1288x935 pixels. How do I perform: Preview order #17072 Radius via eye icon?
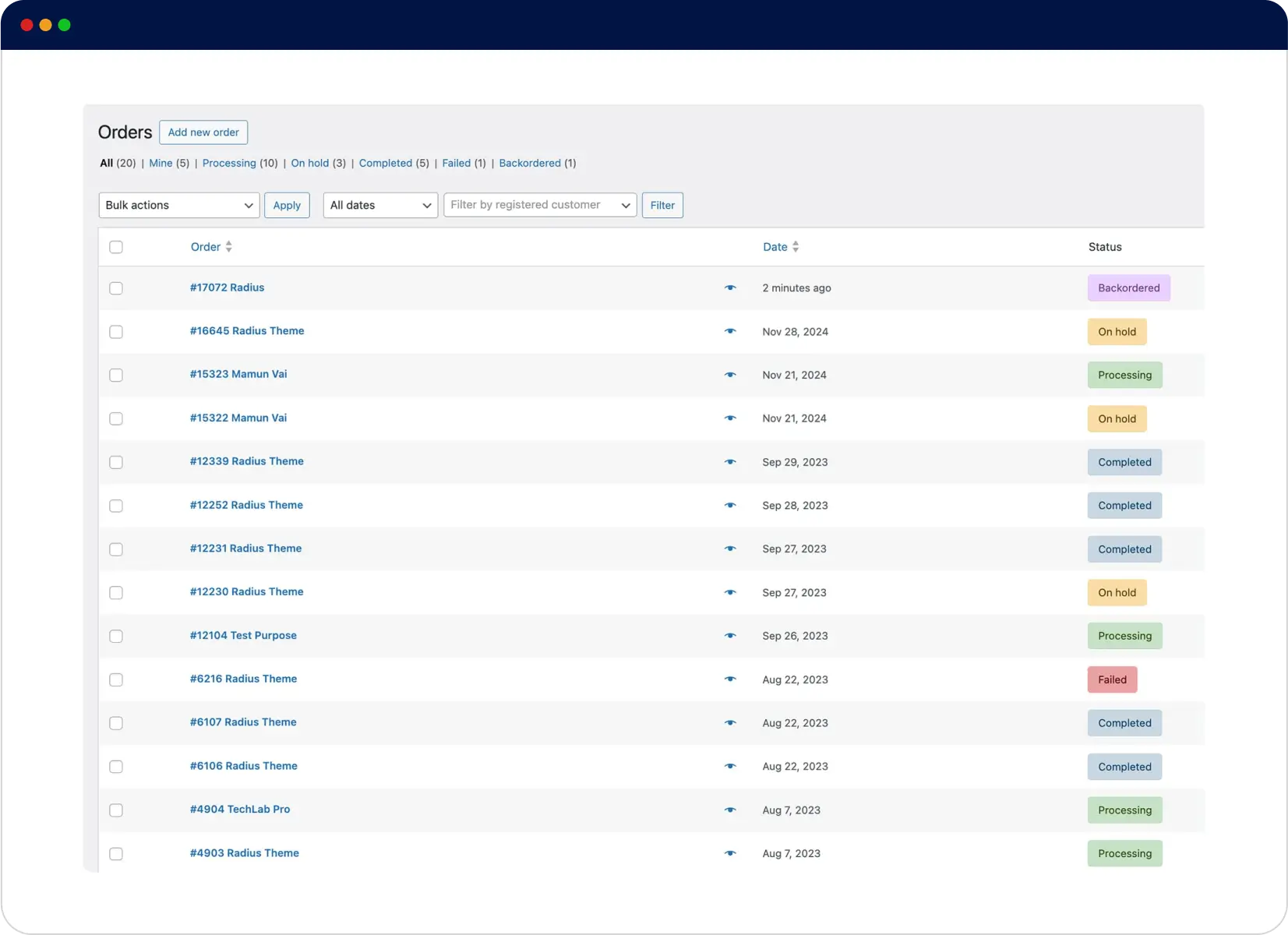click(x=730, y=288)
